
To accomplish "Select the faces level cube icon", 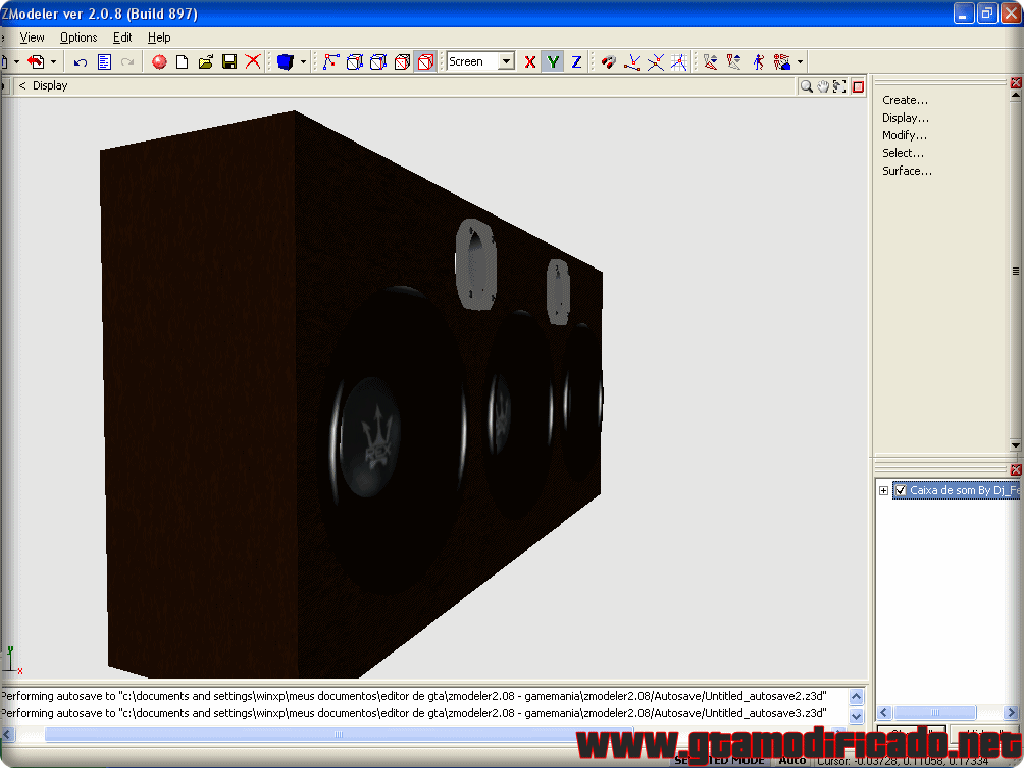I will [378, 62].
